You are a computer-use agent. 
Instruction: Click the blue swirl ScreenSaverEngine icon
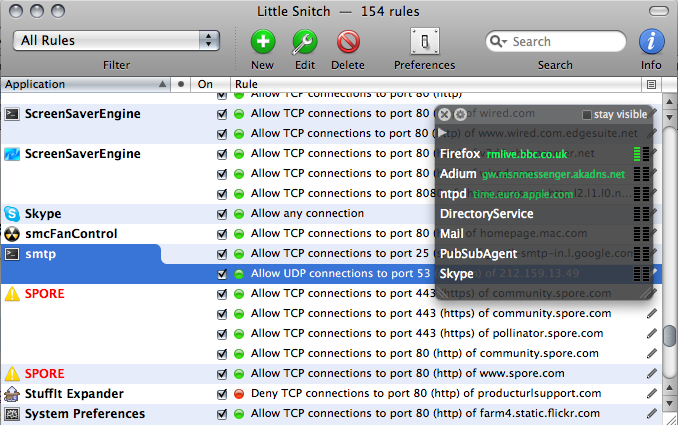tap(12, 154)
